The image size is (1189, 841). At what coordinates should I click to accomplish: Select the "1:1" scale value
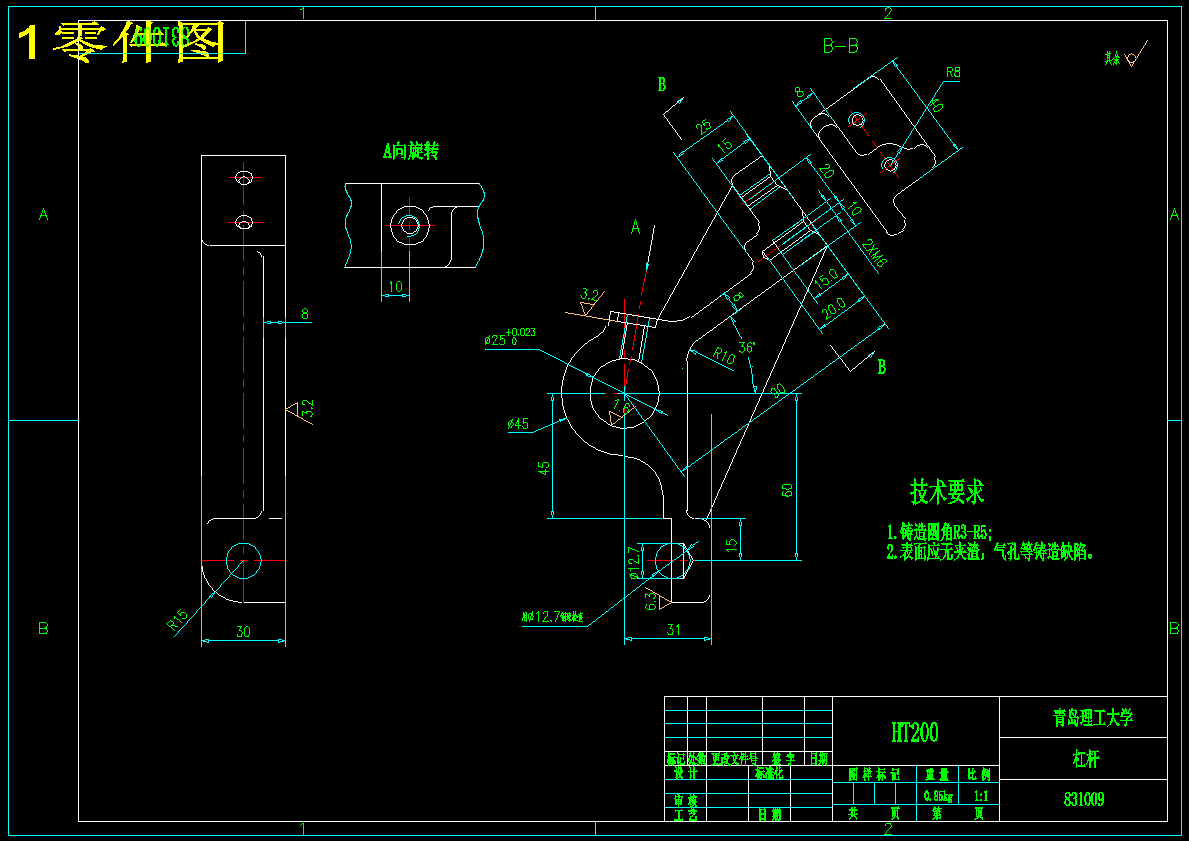pos(980,796)
